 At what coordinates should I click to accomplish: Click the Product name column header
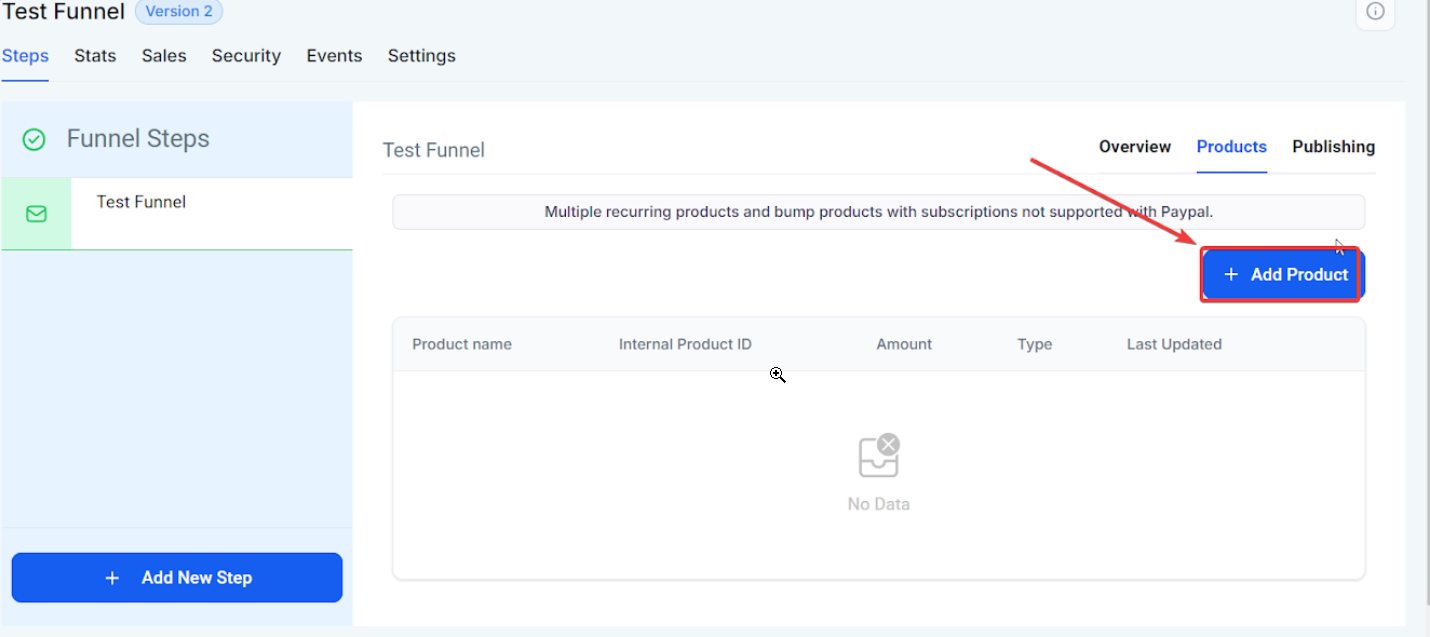[462, 344]
